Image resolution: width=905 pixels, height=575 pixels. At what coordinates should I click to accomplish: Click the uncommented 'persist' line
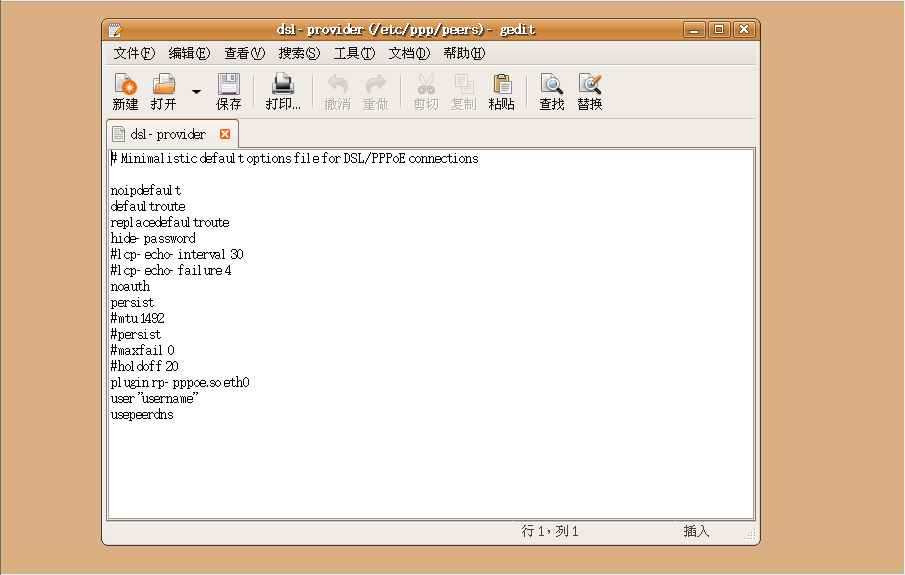point(132,303)
